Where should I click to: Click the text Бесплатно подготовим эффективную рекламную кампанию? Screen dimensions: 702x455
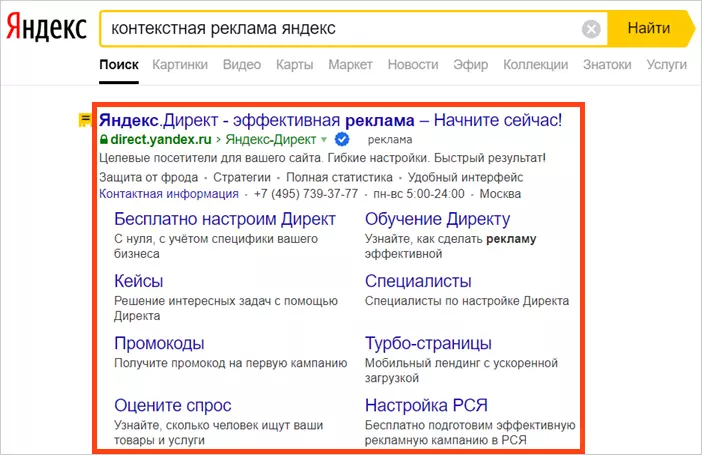[470, 433]
